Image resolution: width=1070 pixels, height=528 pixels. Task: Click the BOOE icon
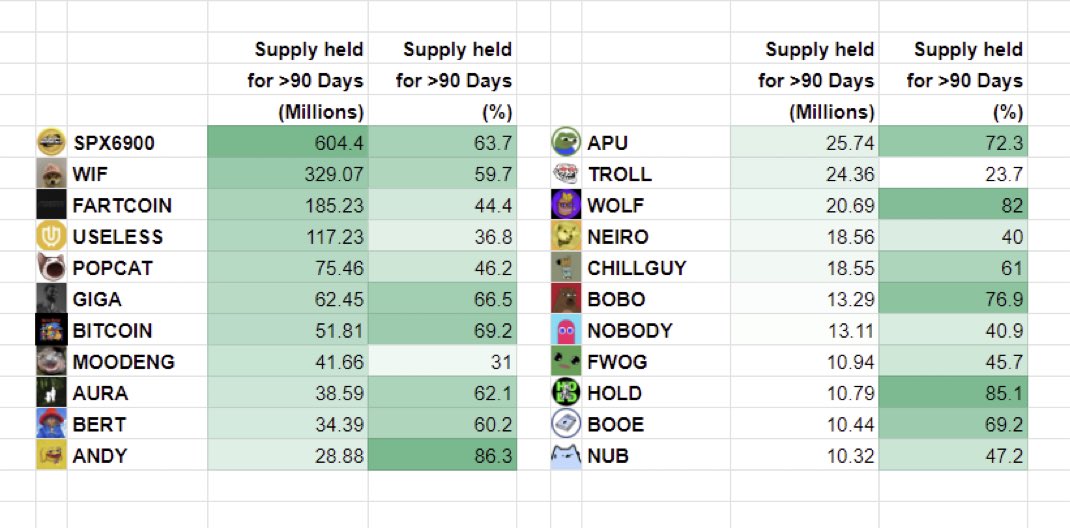click(566, 424)
